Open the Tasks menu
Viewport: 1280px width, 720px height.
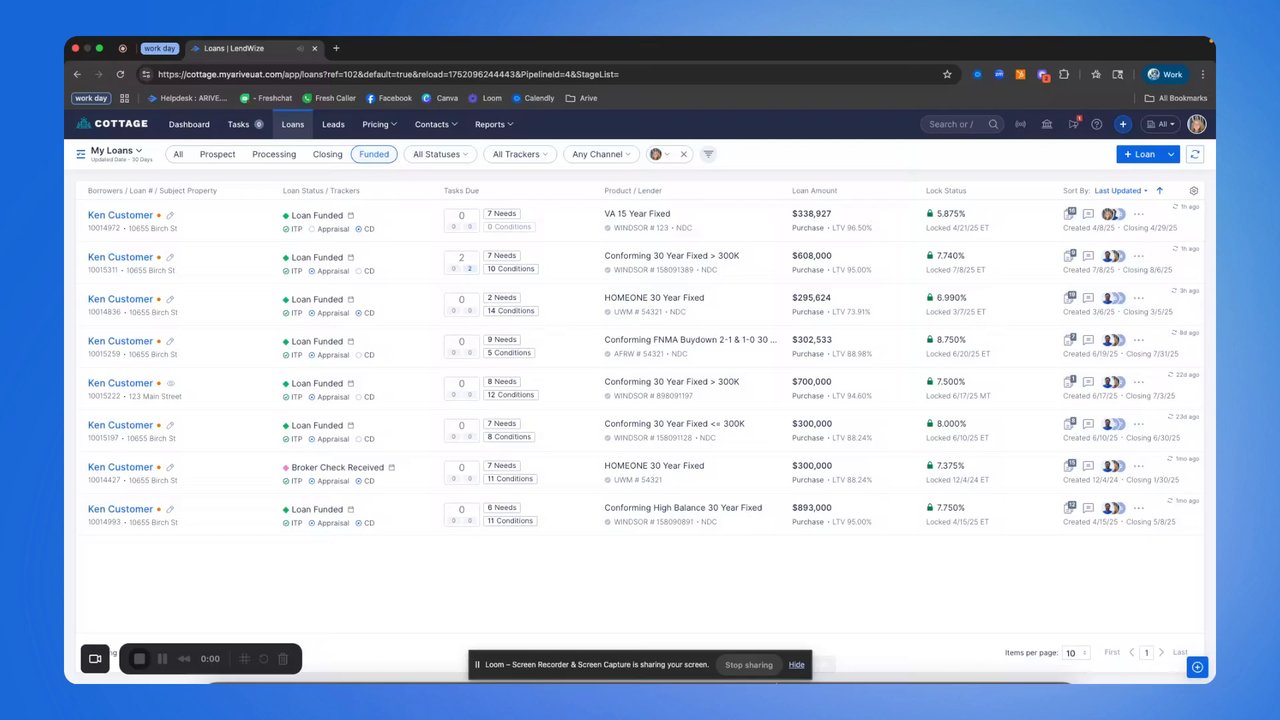(245, 125)
